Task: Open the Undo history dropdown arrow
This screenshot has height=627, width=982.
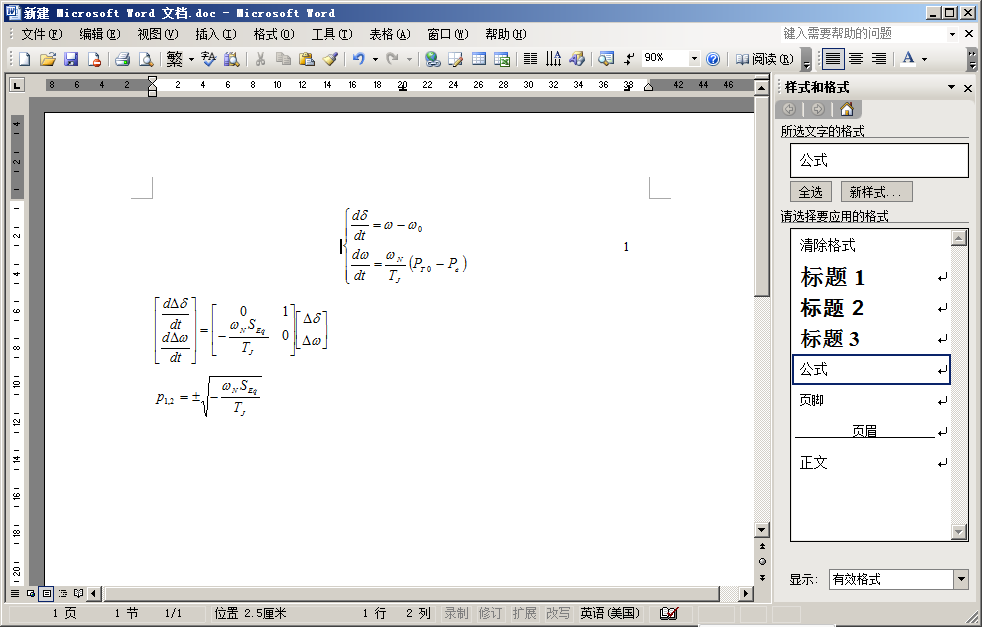Action: (375, 60)
